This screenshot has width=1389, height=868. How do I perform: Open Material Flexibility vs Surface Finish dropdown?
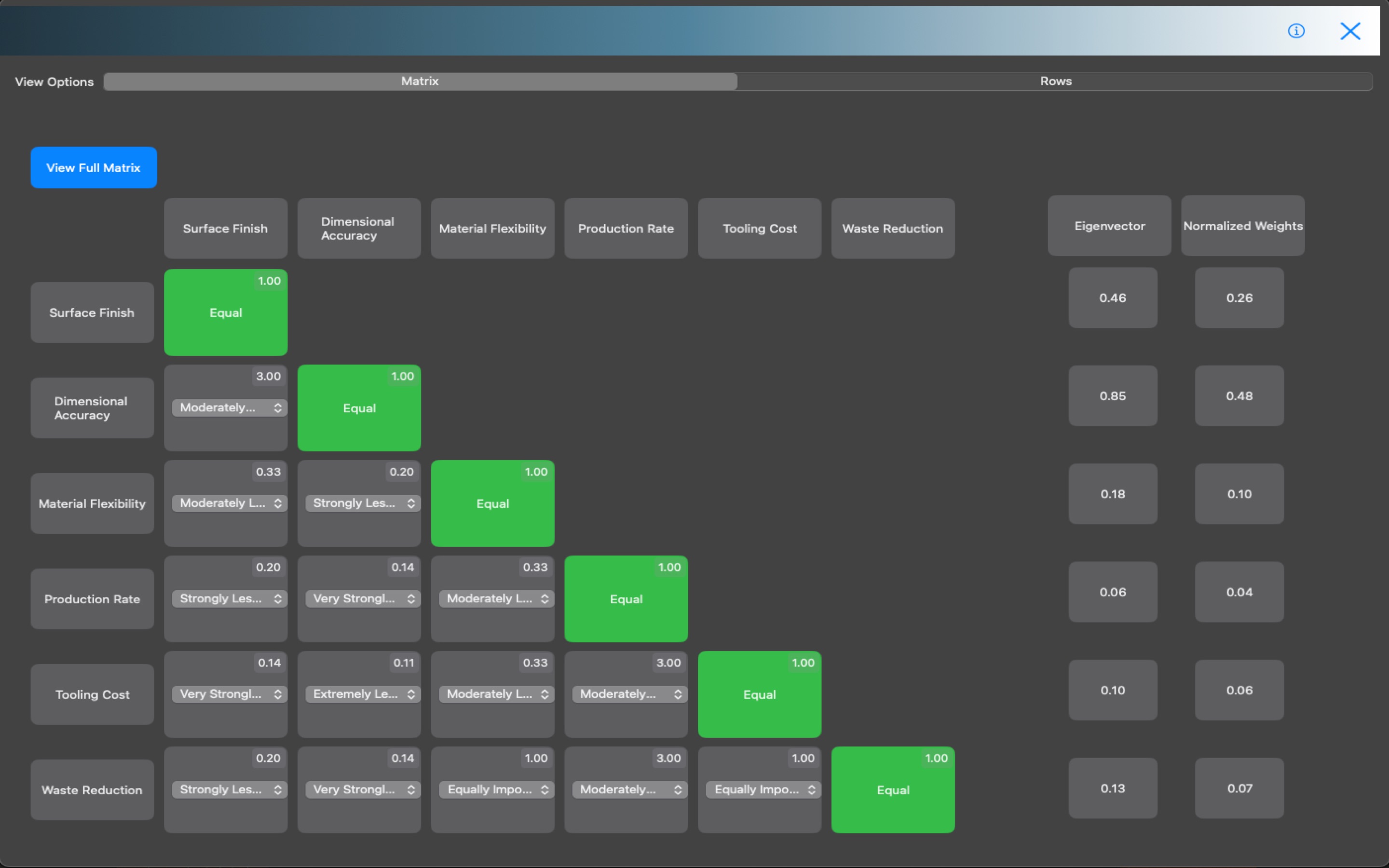(x=229, y=503)
